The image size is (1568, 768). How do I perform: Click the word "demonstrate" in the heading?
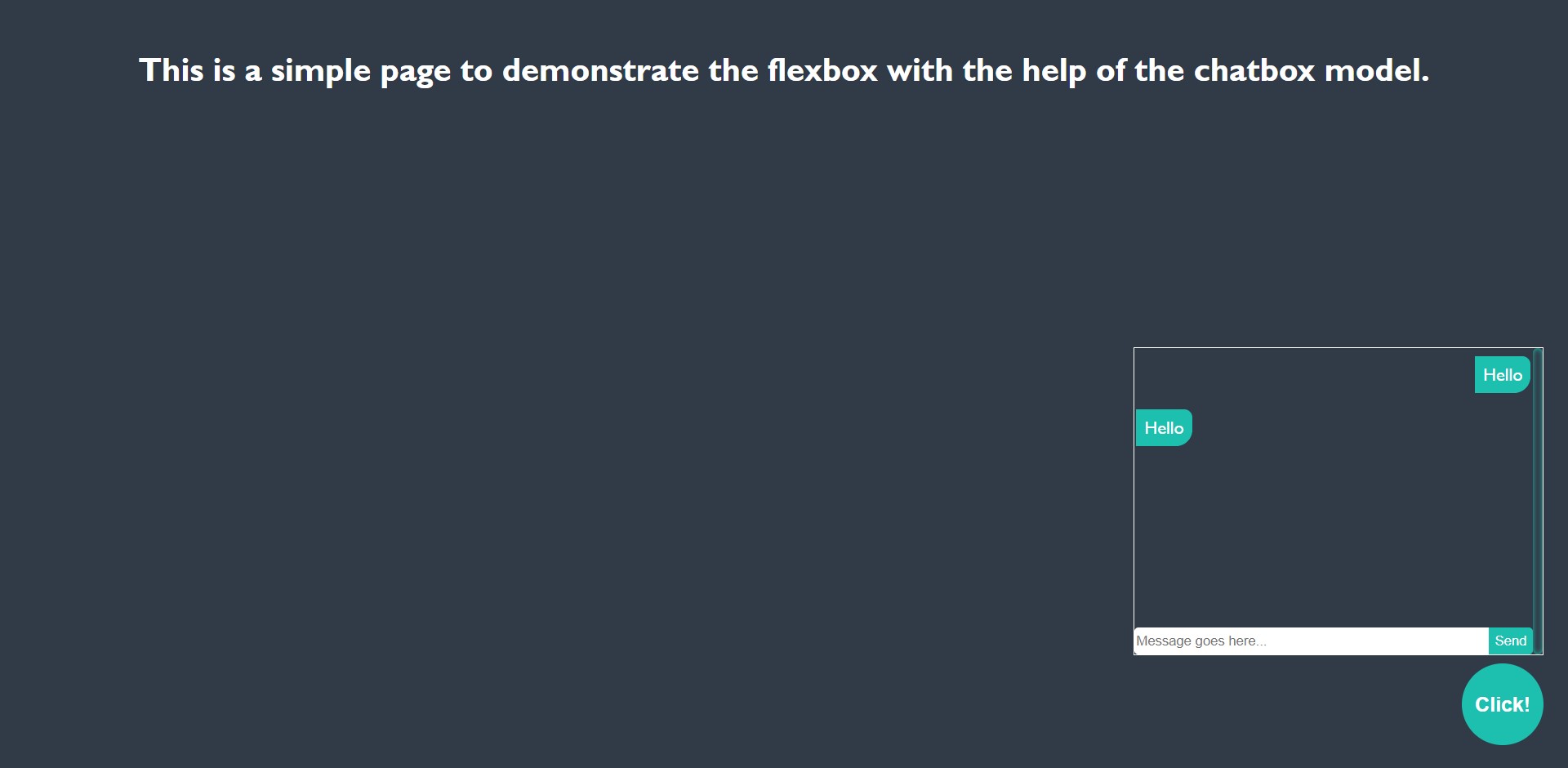pyautogui.click(x=600, y=70)
